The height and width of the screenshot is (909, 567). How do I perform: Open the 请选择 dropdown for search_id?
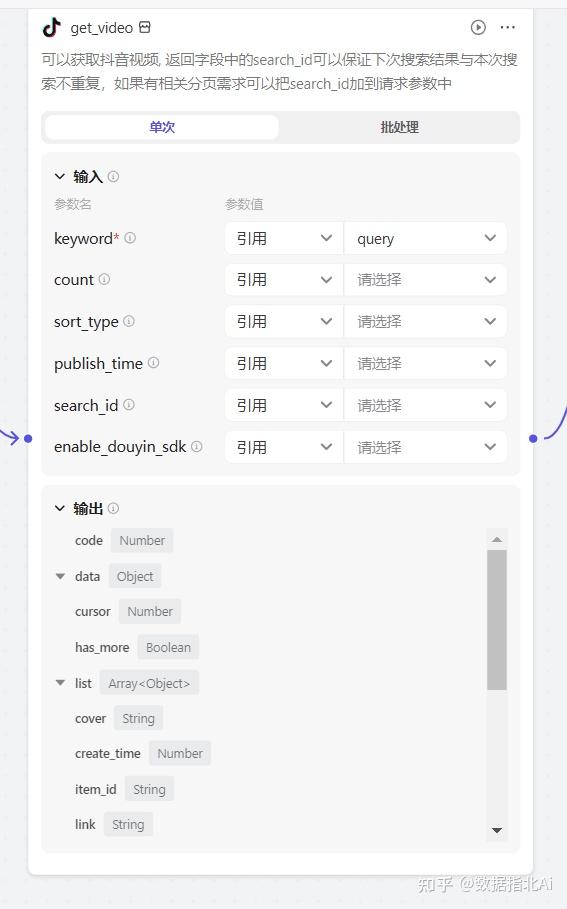pyautogui.click(x=426, y=405)
